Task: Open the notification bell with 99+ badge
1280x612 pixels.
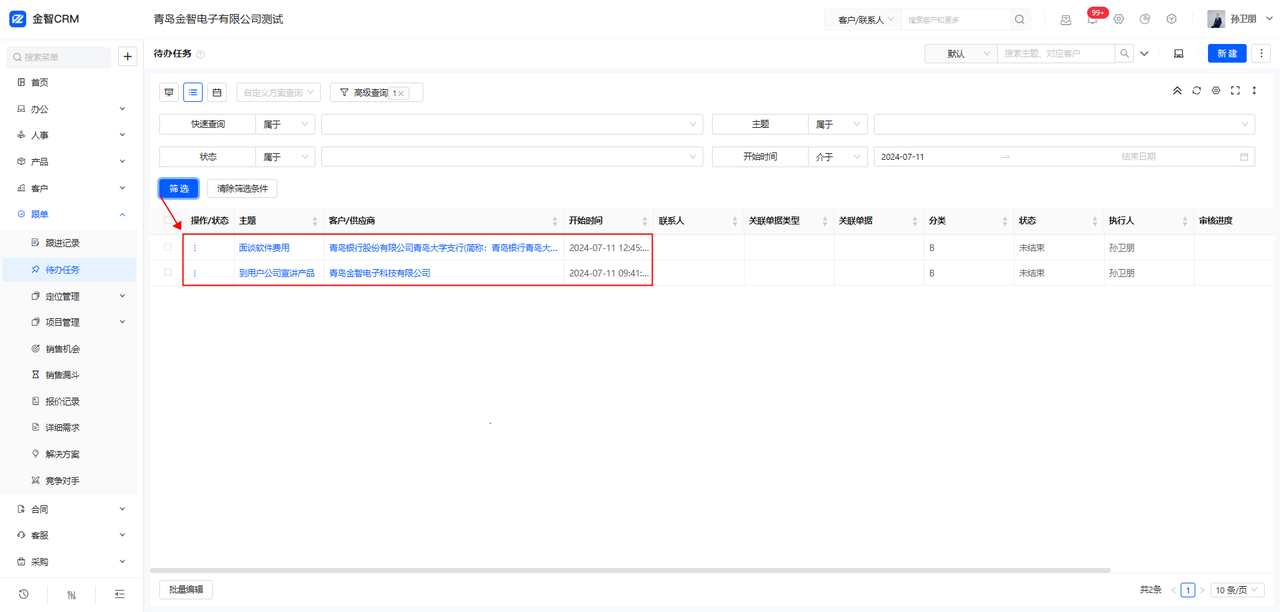Action: pyautogui.click(x=1092, y=18)
